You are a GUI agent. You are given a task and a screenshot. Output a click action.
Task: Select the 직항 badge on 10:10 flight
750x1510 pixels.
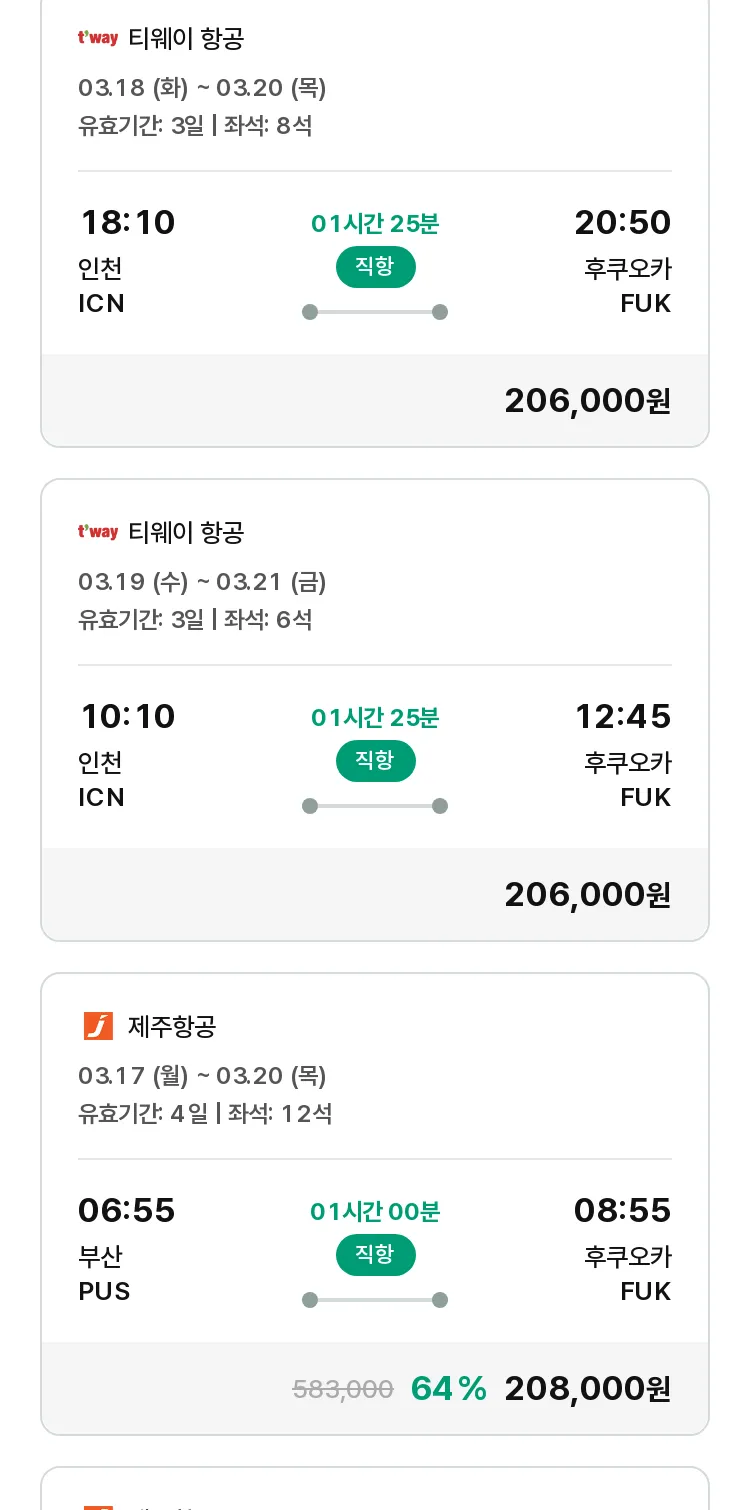(x=375, y=761)
